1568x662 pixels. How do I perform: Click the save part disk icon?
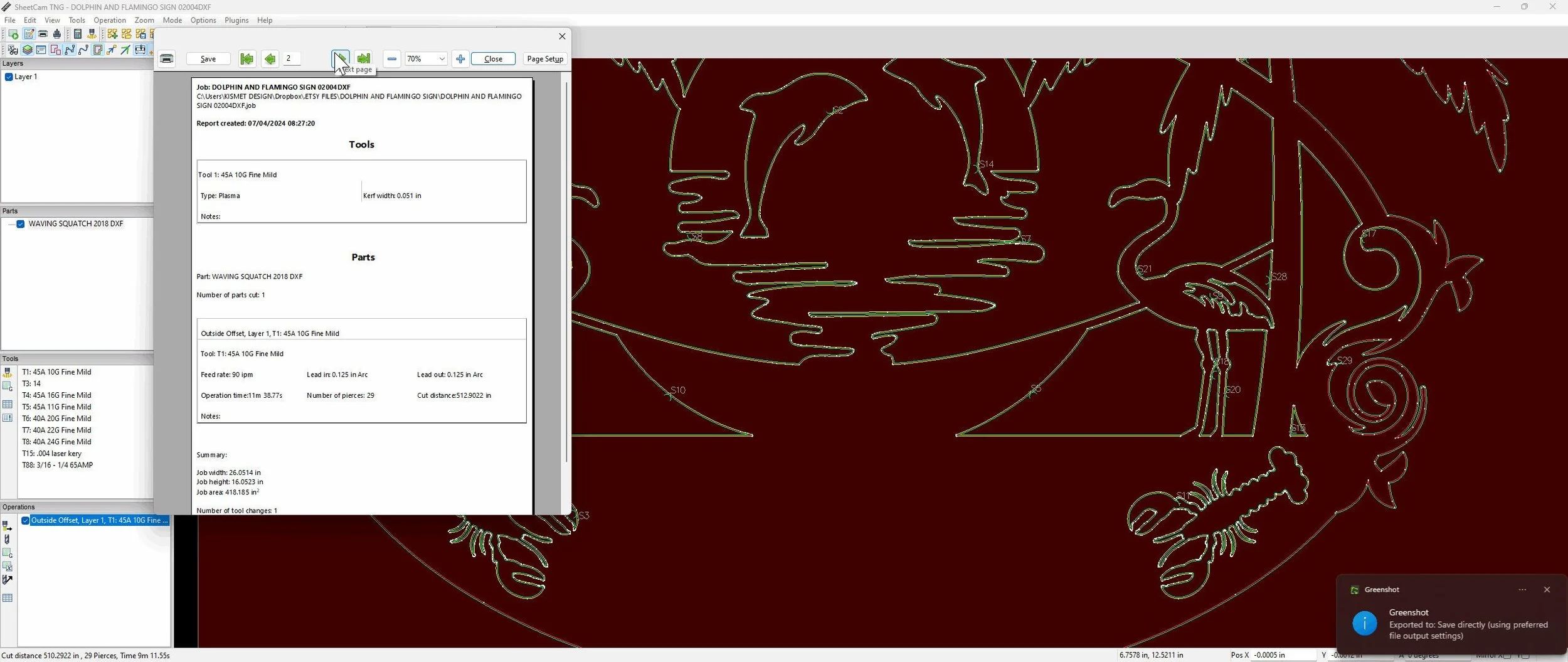pyautogui.click(x=140, y=34)
